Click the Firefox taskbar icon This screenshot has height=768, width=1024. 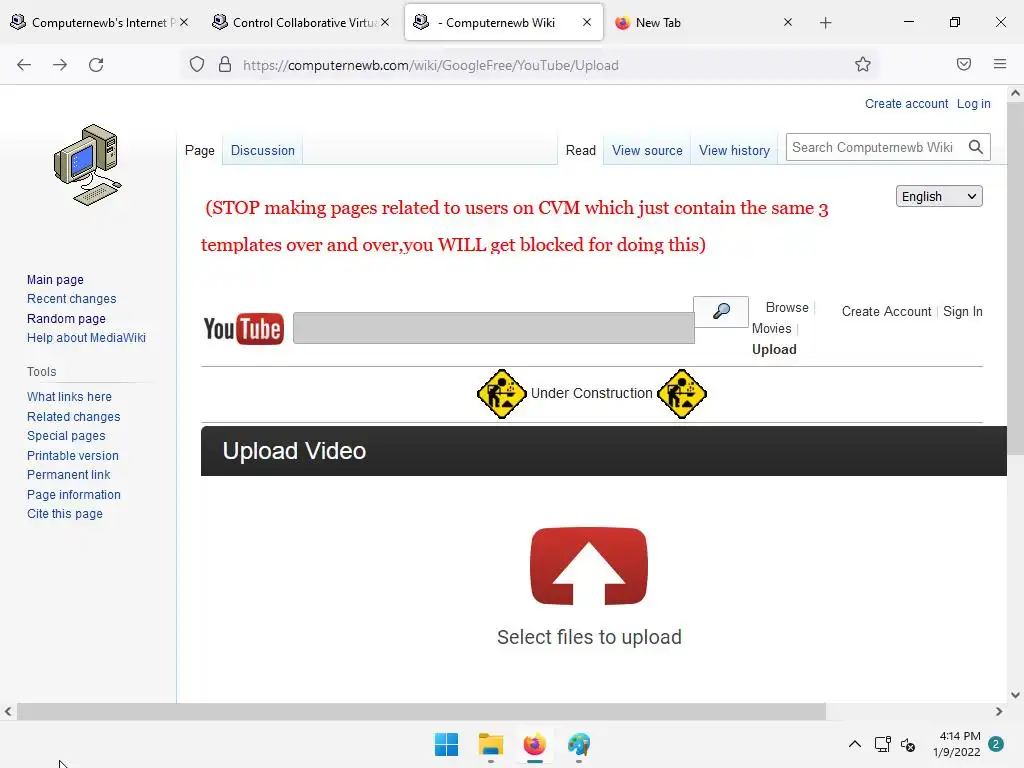(535, 744)
